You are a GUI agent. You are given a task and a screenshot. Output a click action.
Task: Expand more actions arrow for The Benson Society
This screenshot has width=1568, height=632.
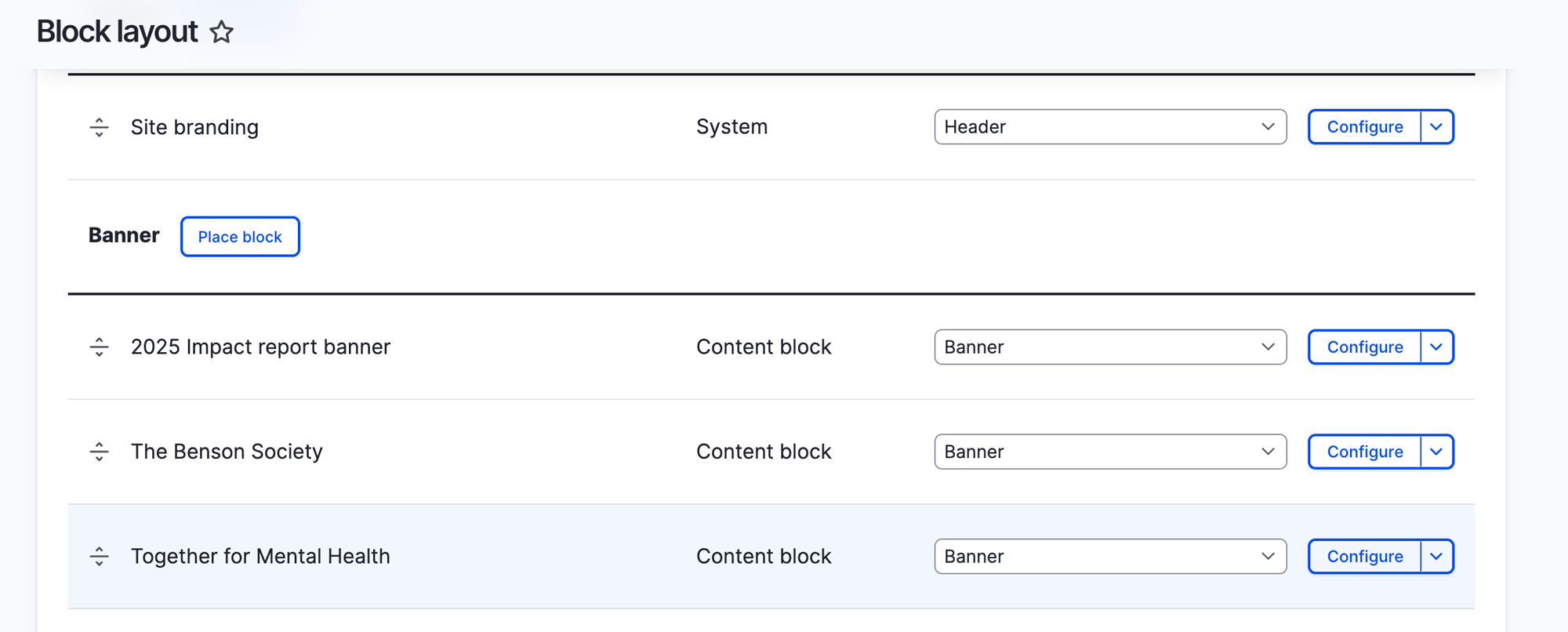[x=1436, y=452]
